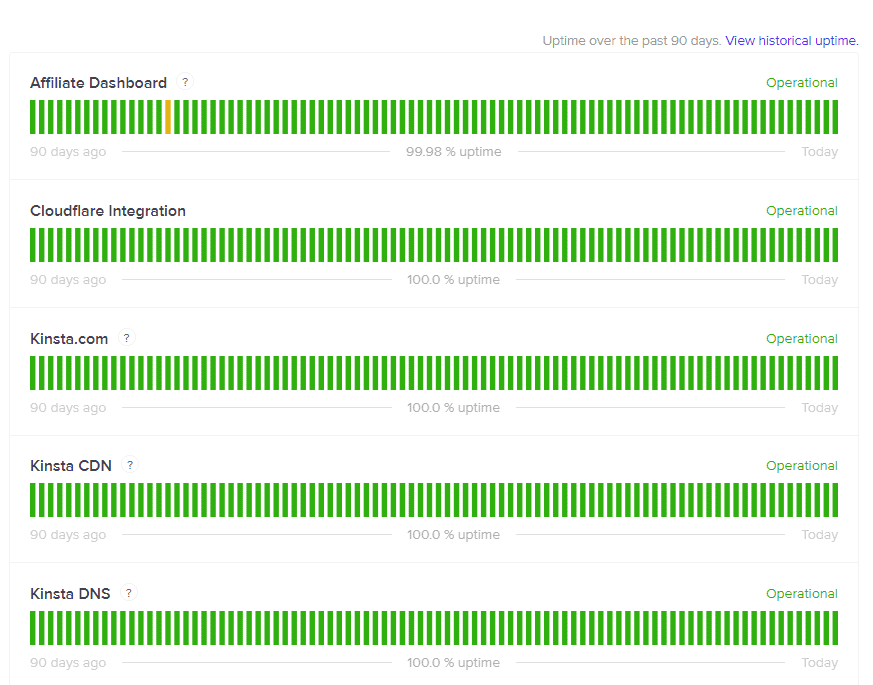873x685 pixels.
Task: Open the Kinsta.com help tooltip icon
Action: (126, 339)
